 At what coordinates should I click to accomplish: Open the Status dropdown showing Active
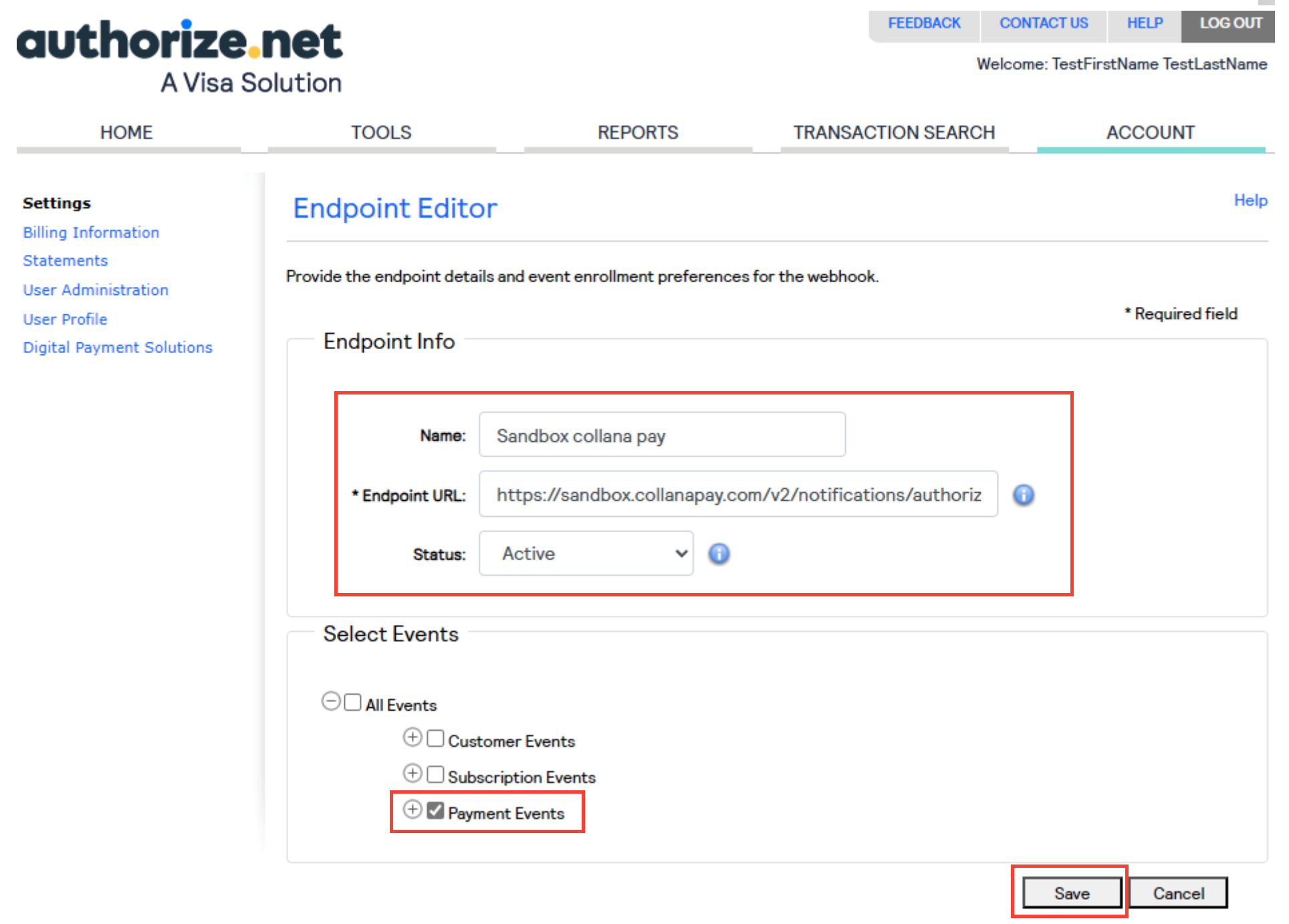586,554
